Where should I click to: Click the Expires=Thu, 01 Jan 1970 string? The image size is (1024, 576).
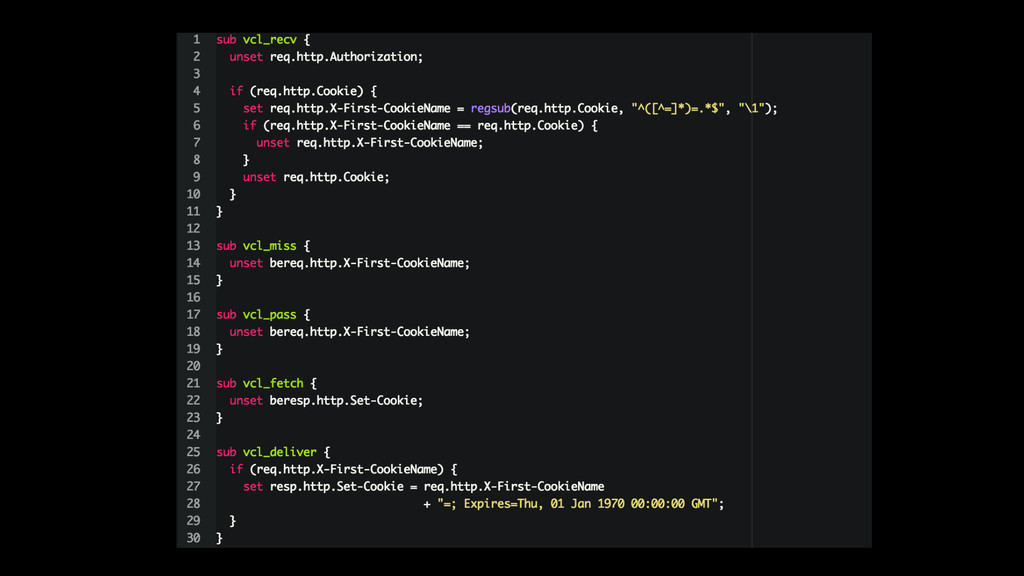tap(577, 504)
